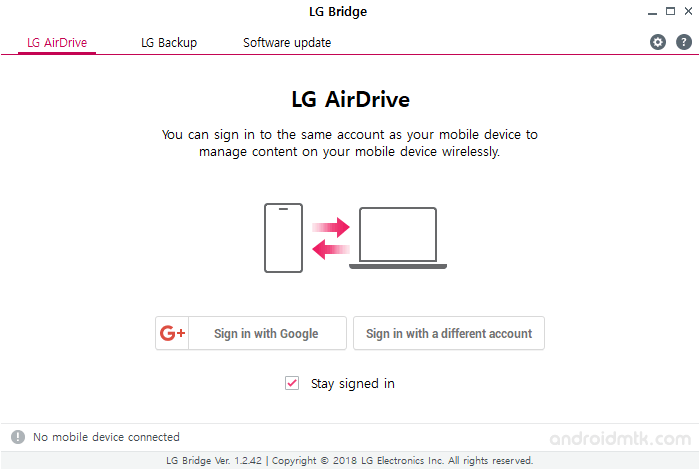Switch to the LG AirDrive tab
This screenshot has width=700, height=470.
pos(57,43)
